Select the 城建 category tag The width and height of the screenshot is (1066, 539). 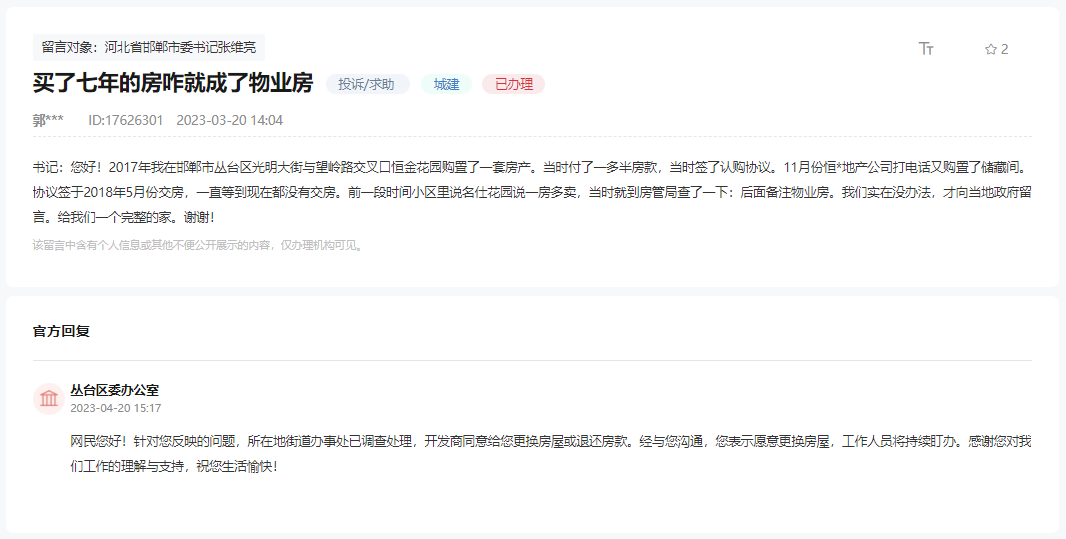pyautogui.click(x=447, y=84)
